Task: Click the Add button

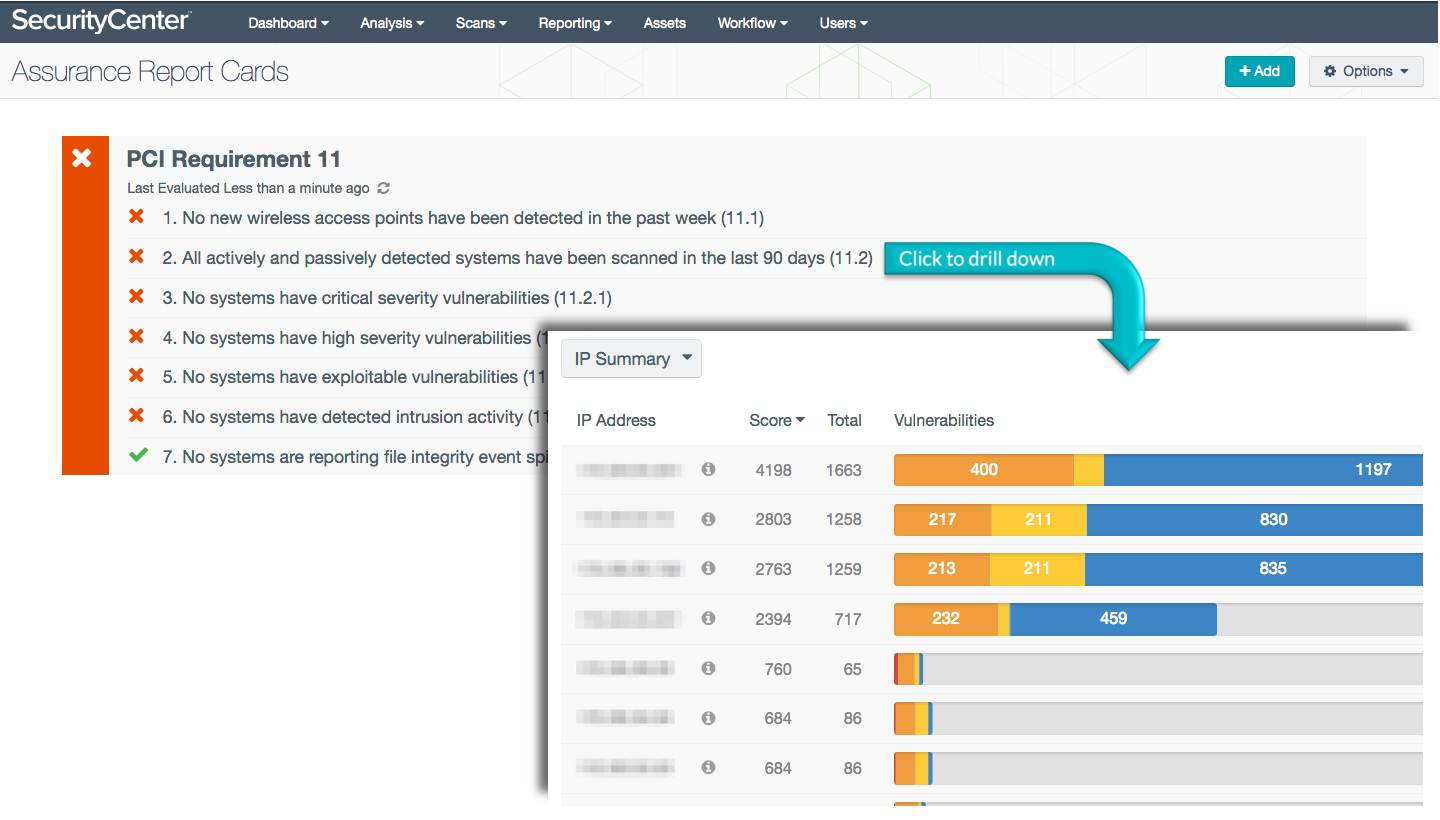Action: pyautogui.click(x=1260, y=71)
